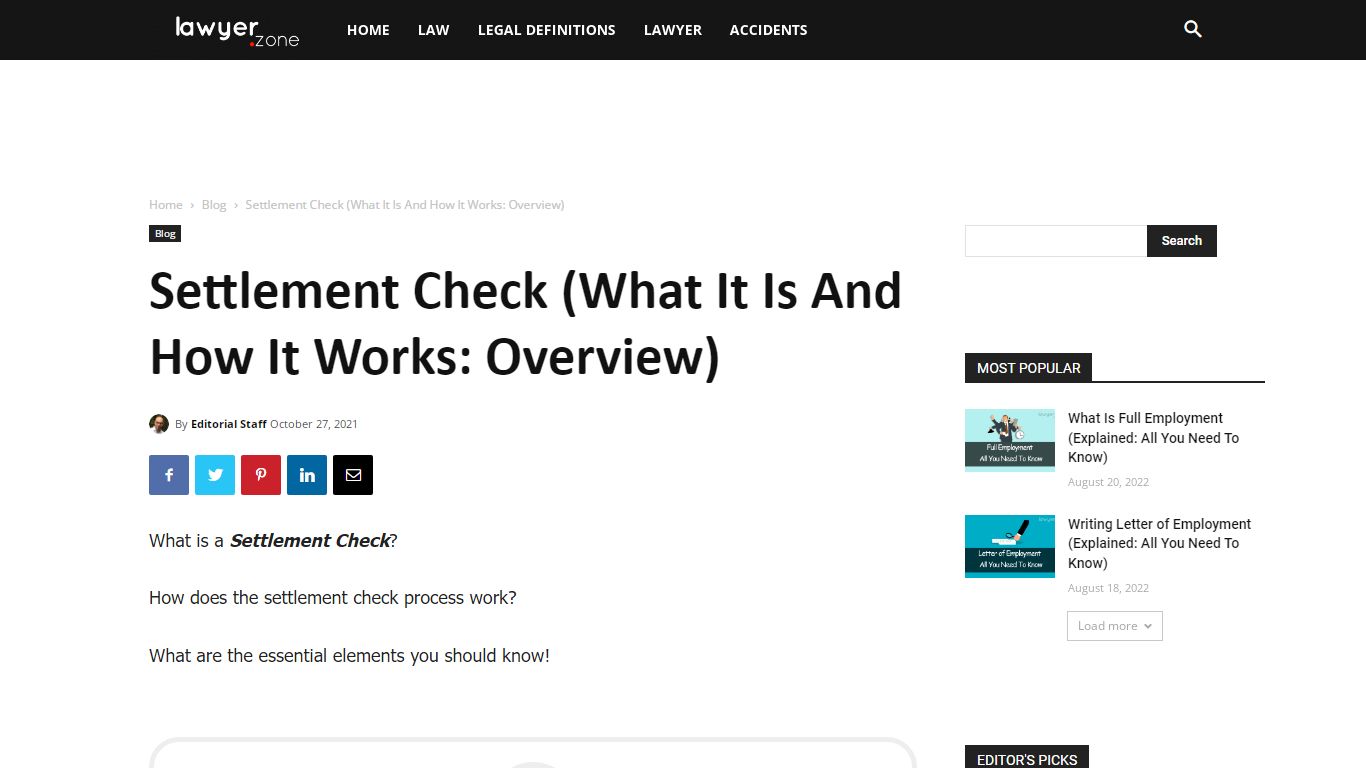This screenshot has width=1366, height=768.
Task: Click the Settlement Check breadcrumb title text
Action: pos(405,205)
